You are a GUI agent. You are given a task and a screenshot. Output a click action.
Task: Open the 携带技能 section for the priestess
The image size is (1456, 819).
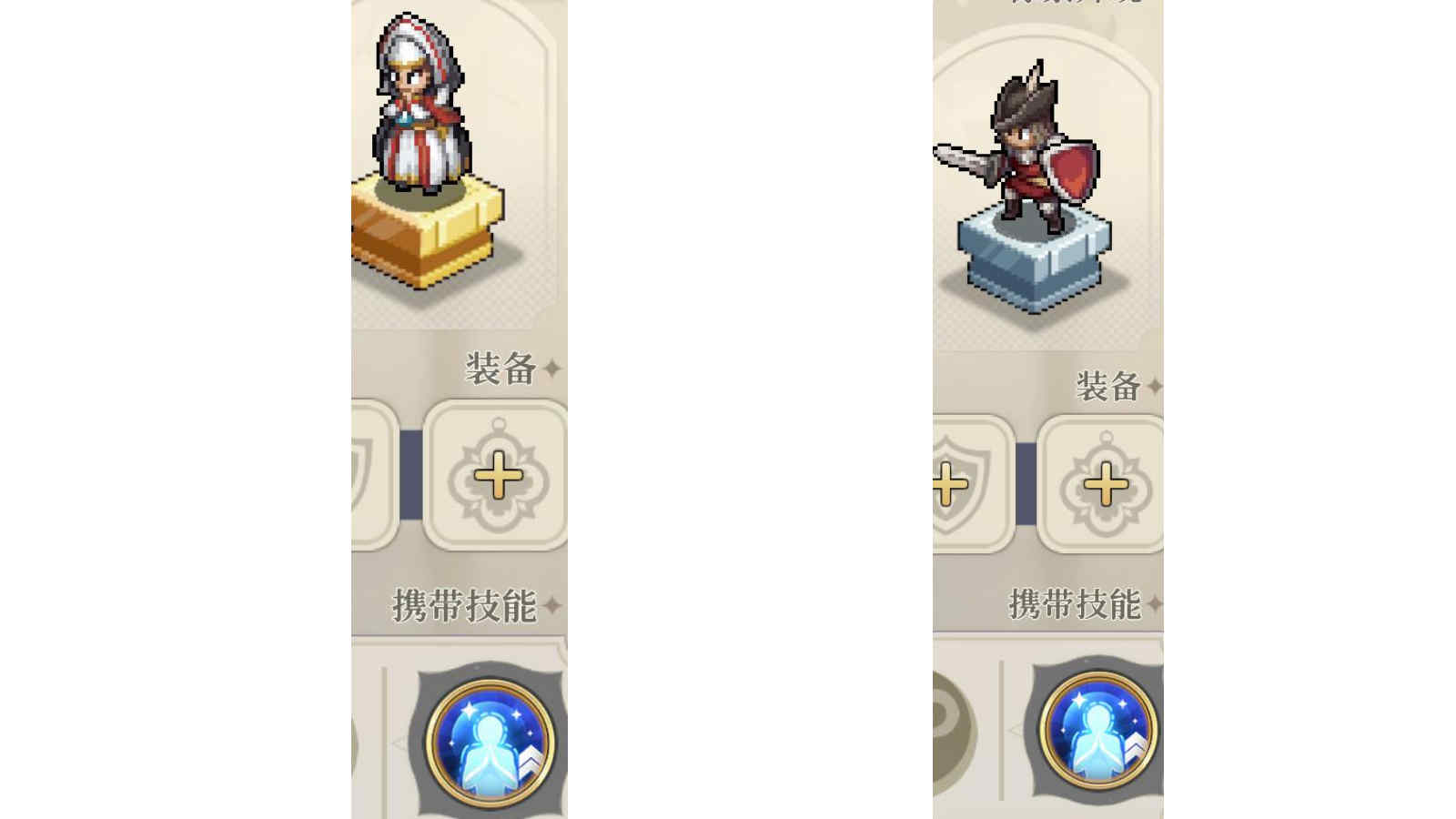[464, 605]
